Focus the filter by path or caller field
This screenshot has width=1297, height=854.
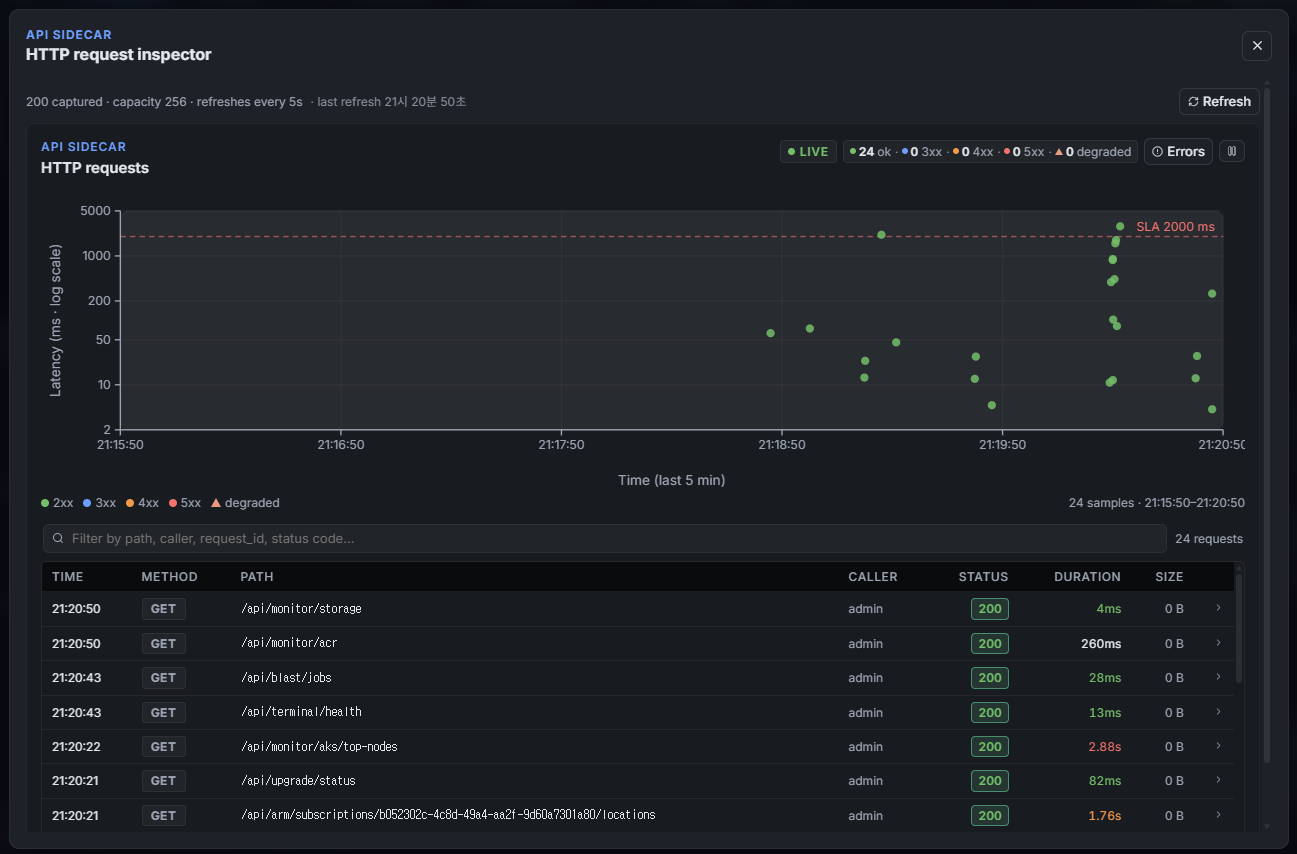pos(604,538)
